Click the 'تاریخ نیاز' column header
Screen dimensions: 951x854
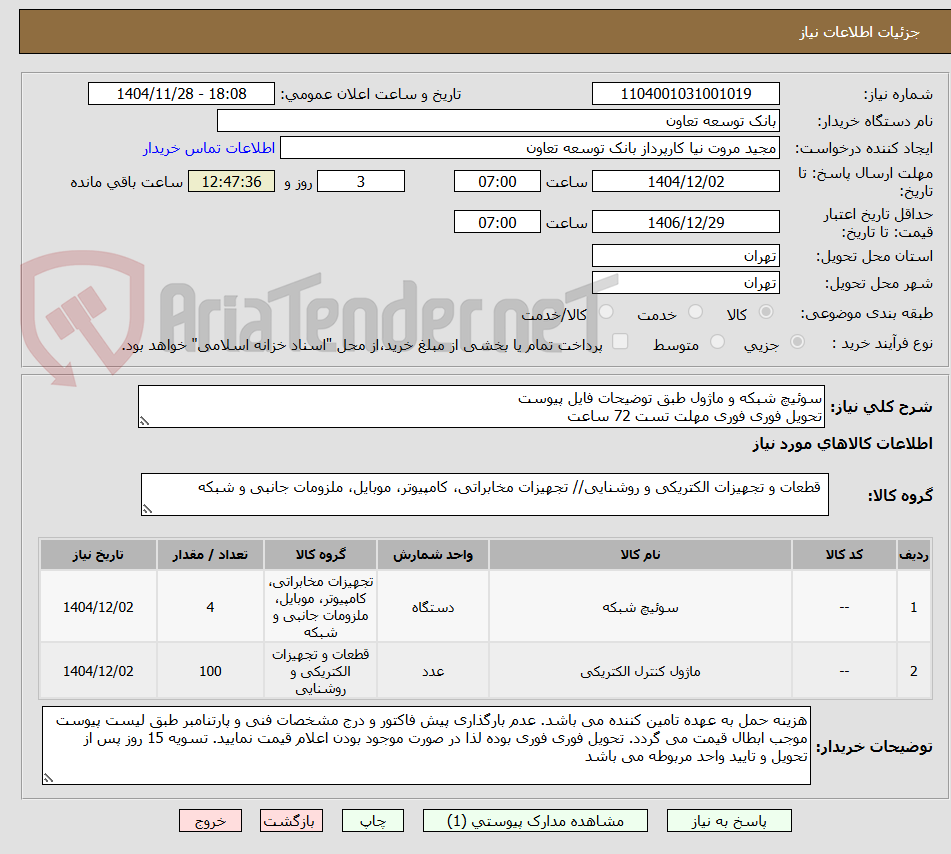pos(98,554)
